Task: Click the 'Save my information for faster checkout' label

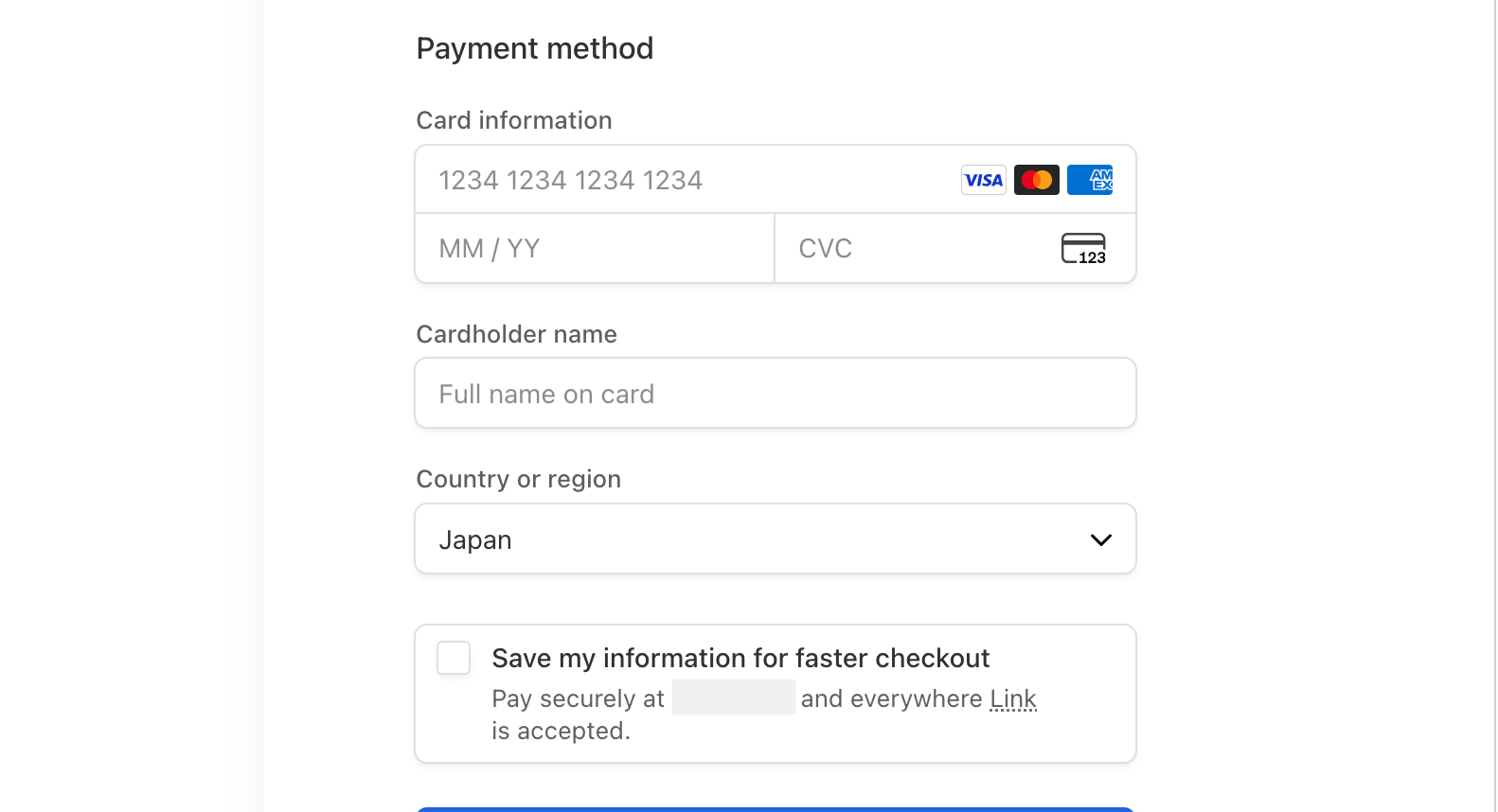Action: click(740, 658)
